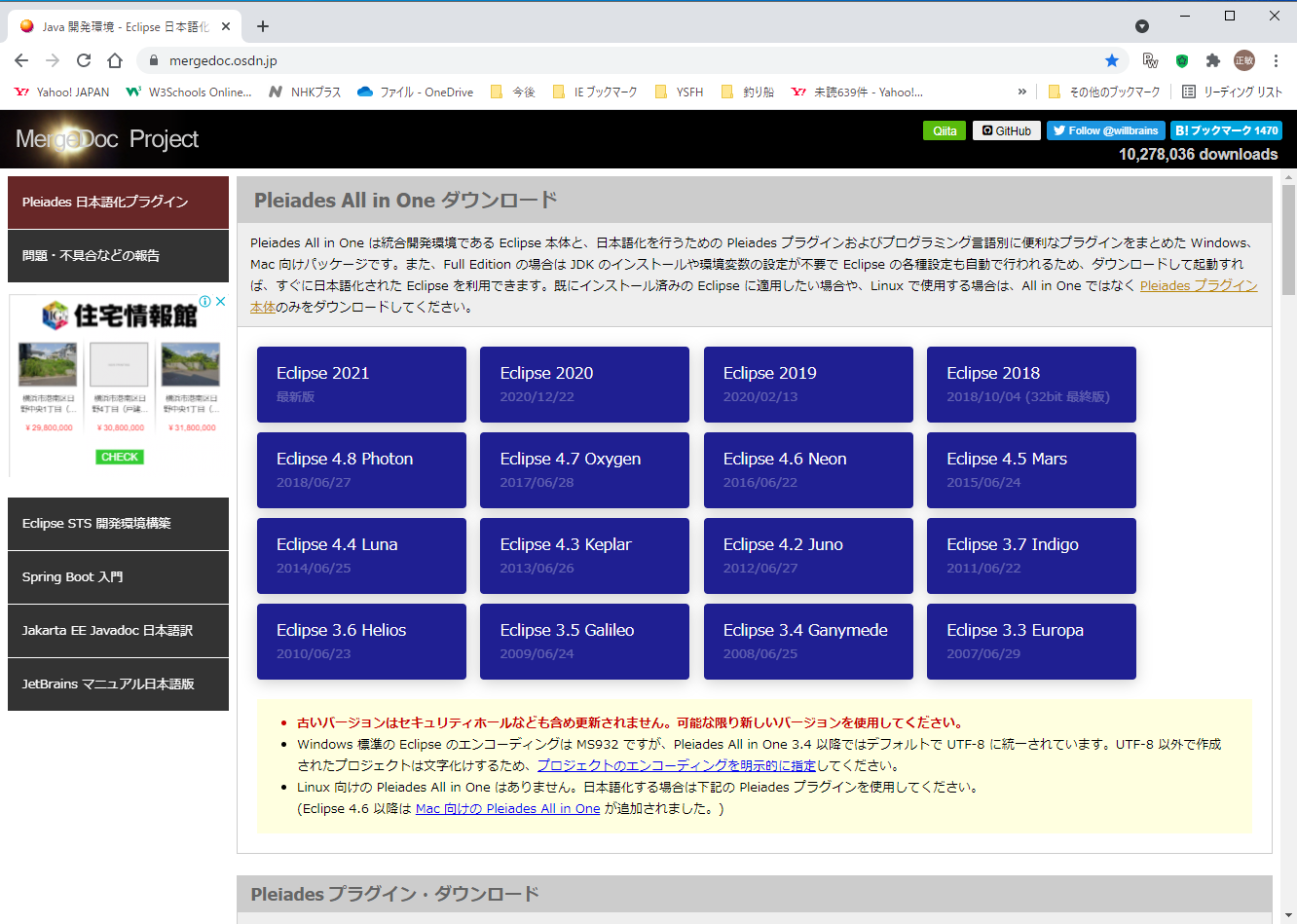
Task: Click the green CHECK ad button
Action: (120, 457)
